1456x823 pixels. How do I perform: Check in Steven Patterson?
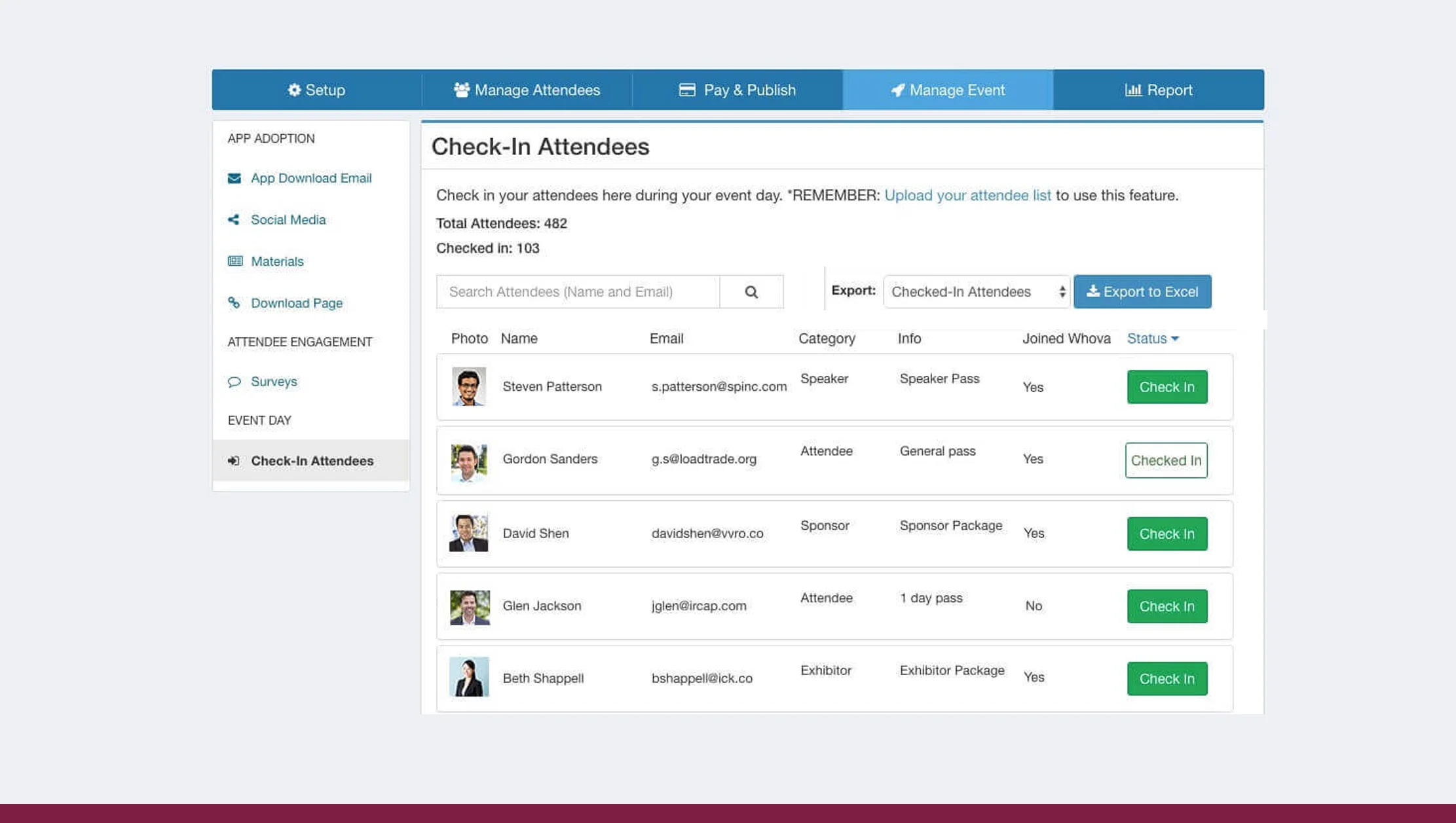click(1167, 387)
